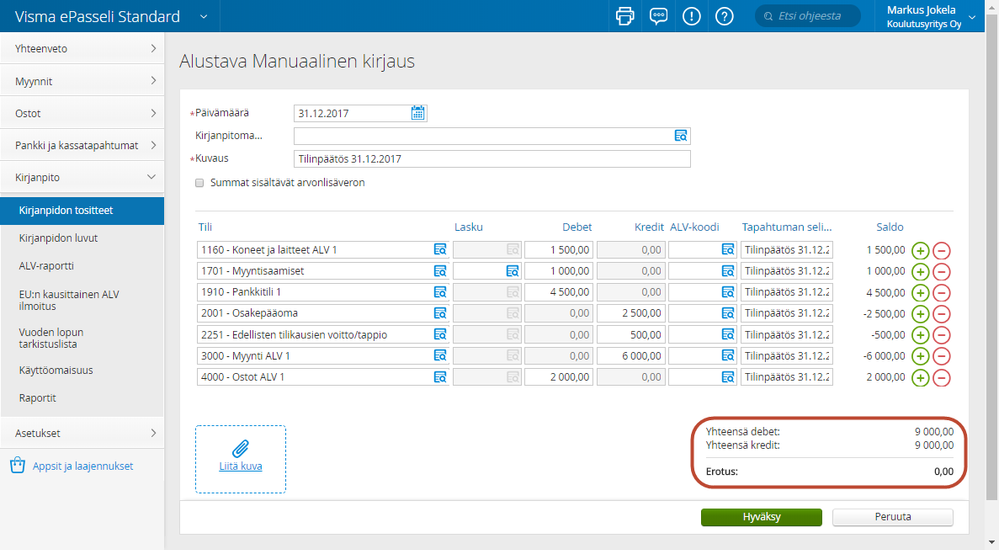Click the Peruuta button
The width and height of the screenshot is (999, 550).
(x=892, y=517)
